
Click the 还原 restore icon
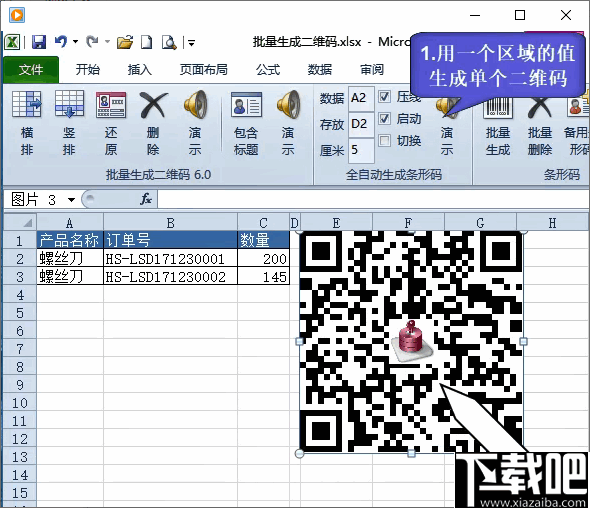pyautogui.click(x=111, y=105)
